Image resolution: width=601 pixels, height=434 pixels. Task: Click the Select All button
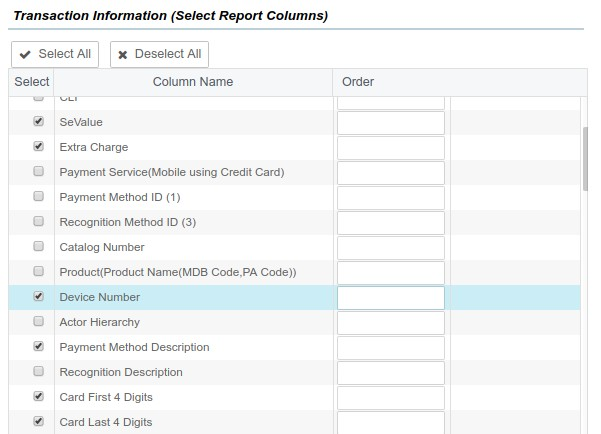click(55, 54)
